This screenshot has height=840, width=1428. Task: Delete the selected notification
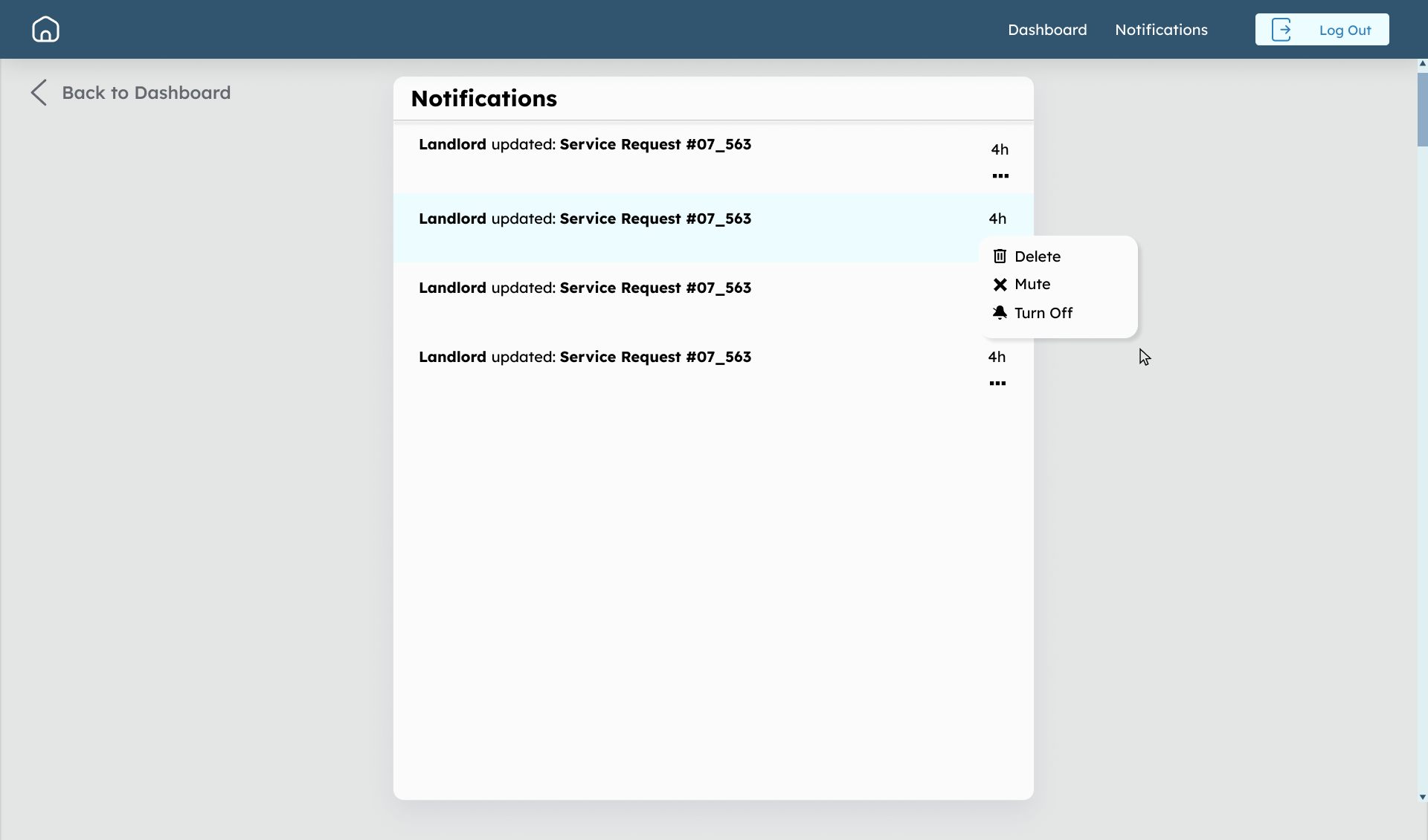pyautogui.click(x=1037, y=256)
